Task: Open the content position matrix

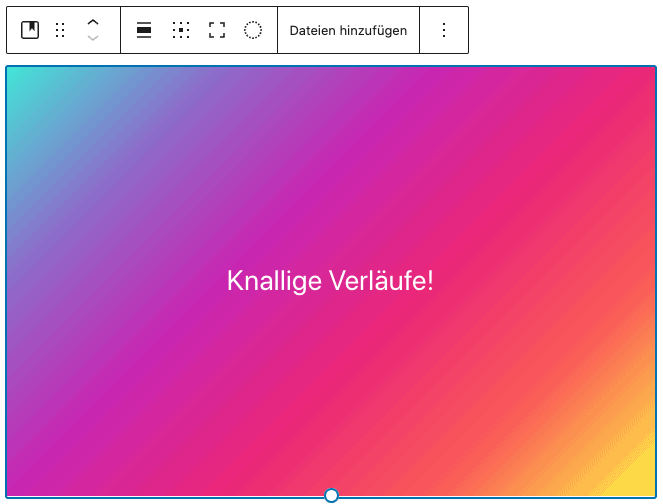Action: pyautogui.click(x=181, y=30)
